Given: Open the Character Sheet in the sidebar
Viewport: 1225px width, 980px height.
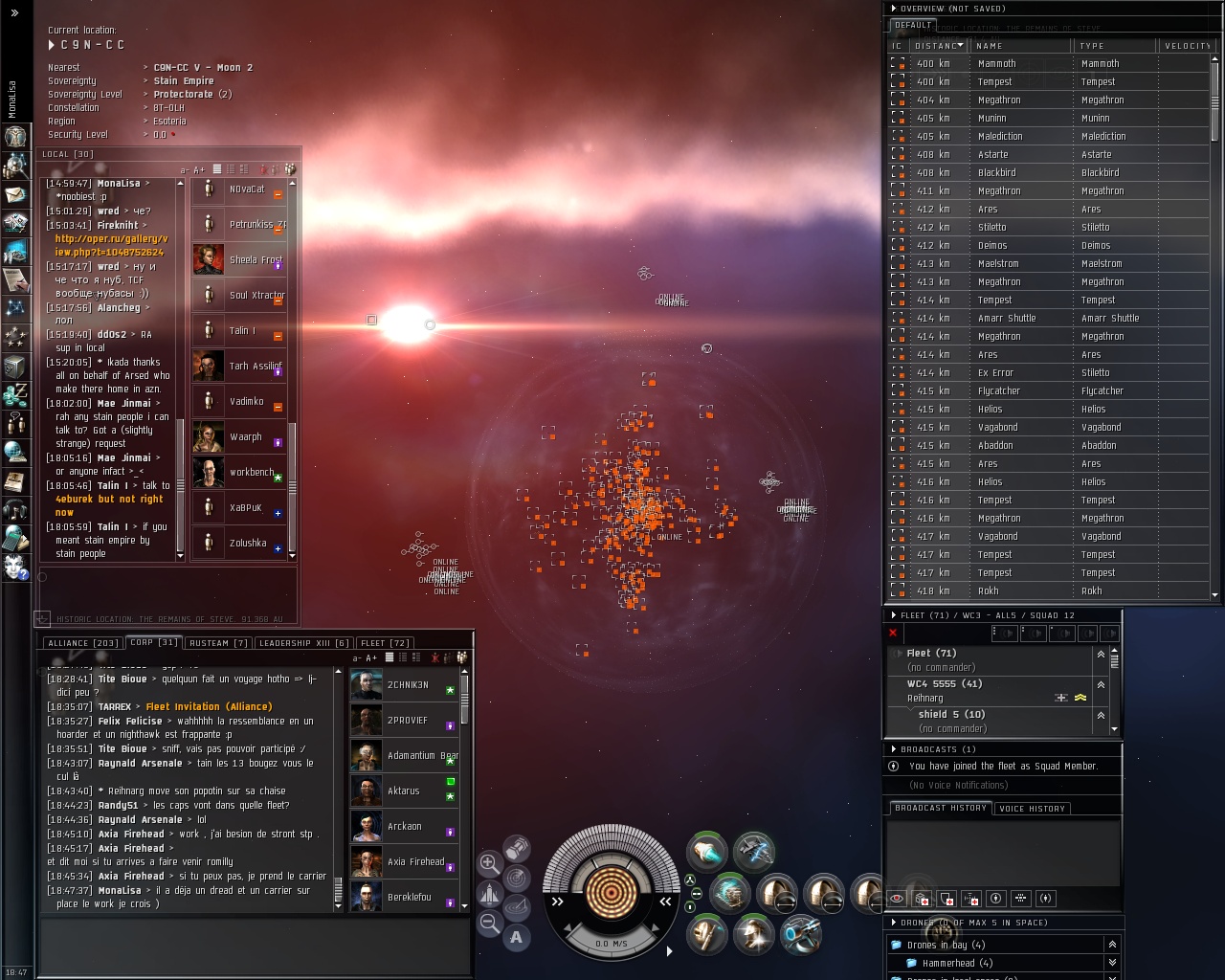Looking at the screenshot, I should click(15, 136).
